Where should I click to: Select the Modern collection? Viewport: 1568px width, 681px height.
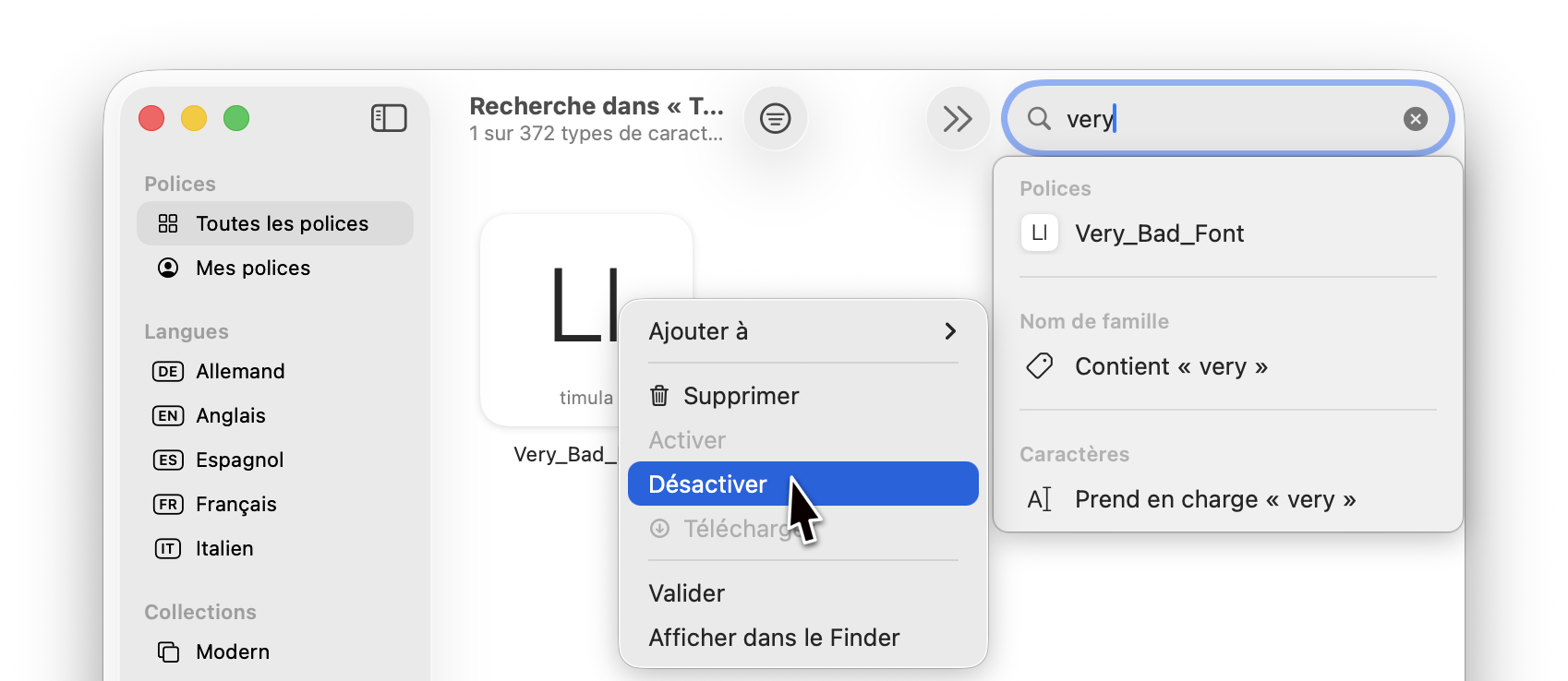pyautogui.click(x=231, y=651)
